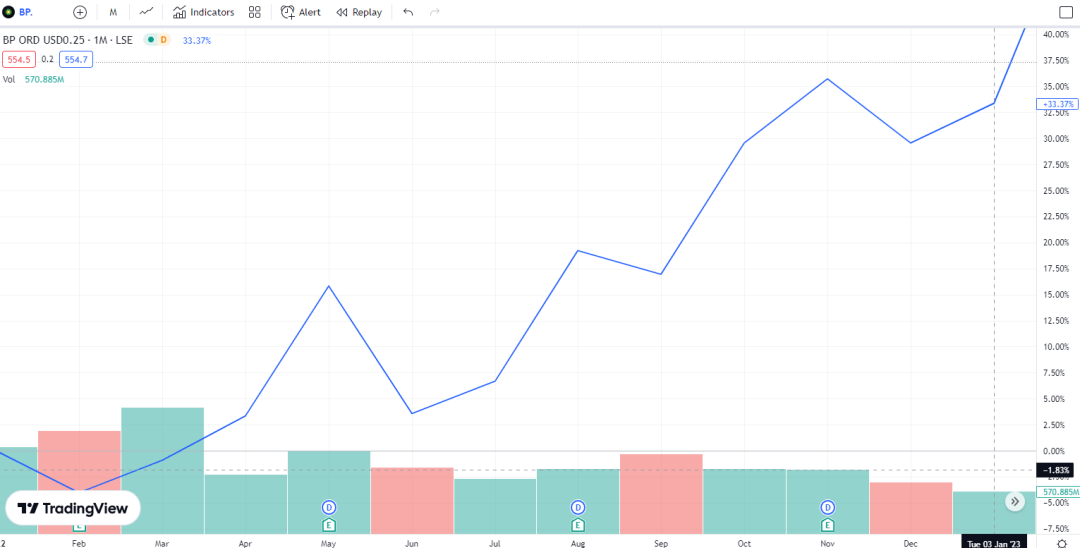This screenshot has width=1080, height=548.
Task: Open the Indicators panel
Action: pos(203,12)
